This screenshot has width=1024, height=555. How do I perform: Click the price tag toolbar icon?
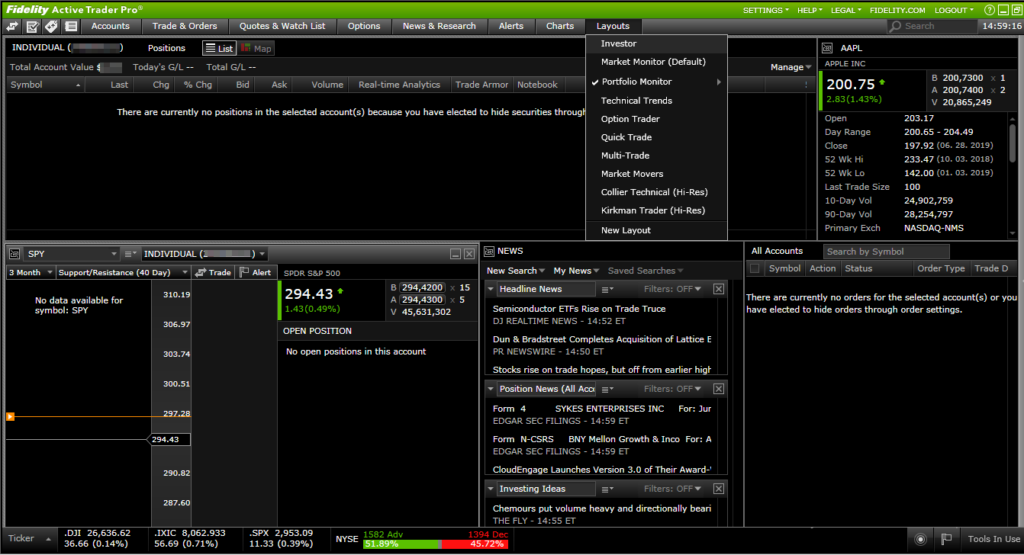(50, 26)
